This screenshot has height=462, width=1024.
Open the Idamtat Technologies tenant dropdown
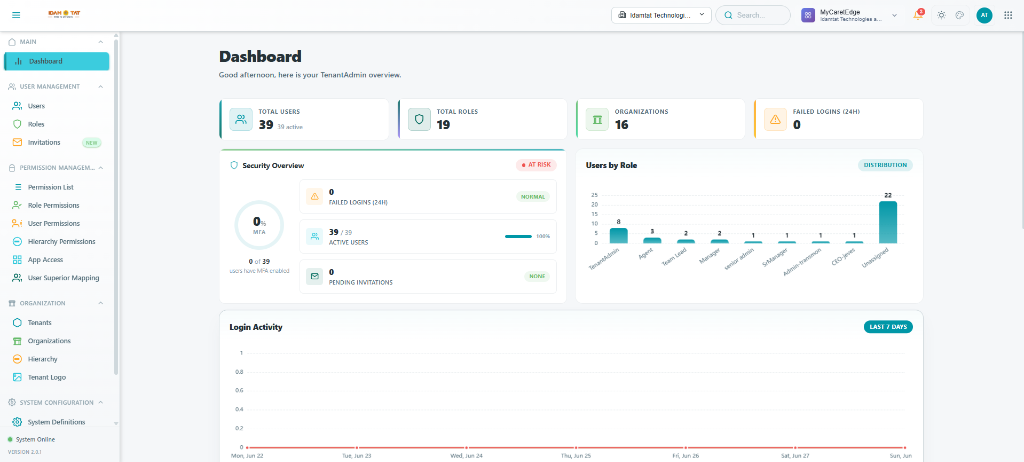tap(661, 15)
